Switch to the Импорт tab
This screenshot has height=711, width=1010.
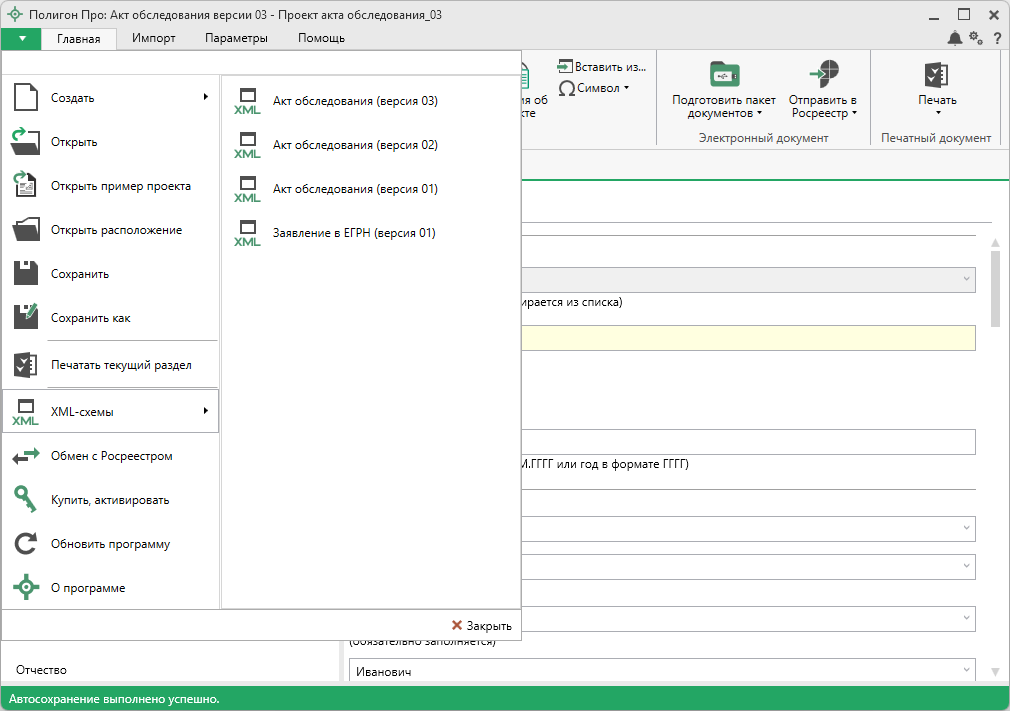pos(153,38)
